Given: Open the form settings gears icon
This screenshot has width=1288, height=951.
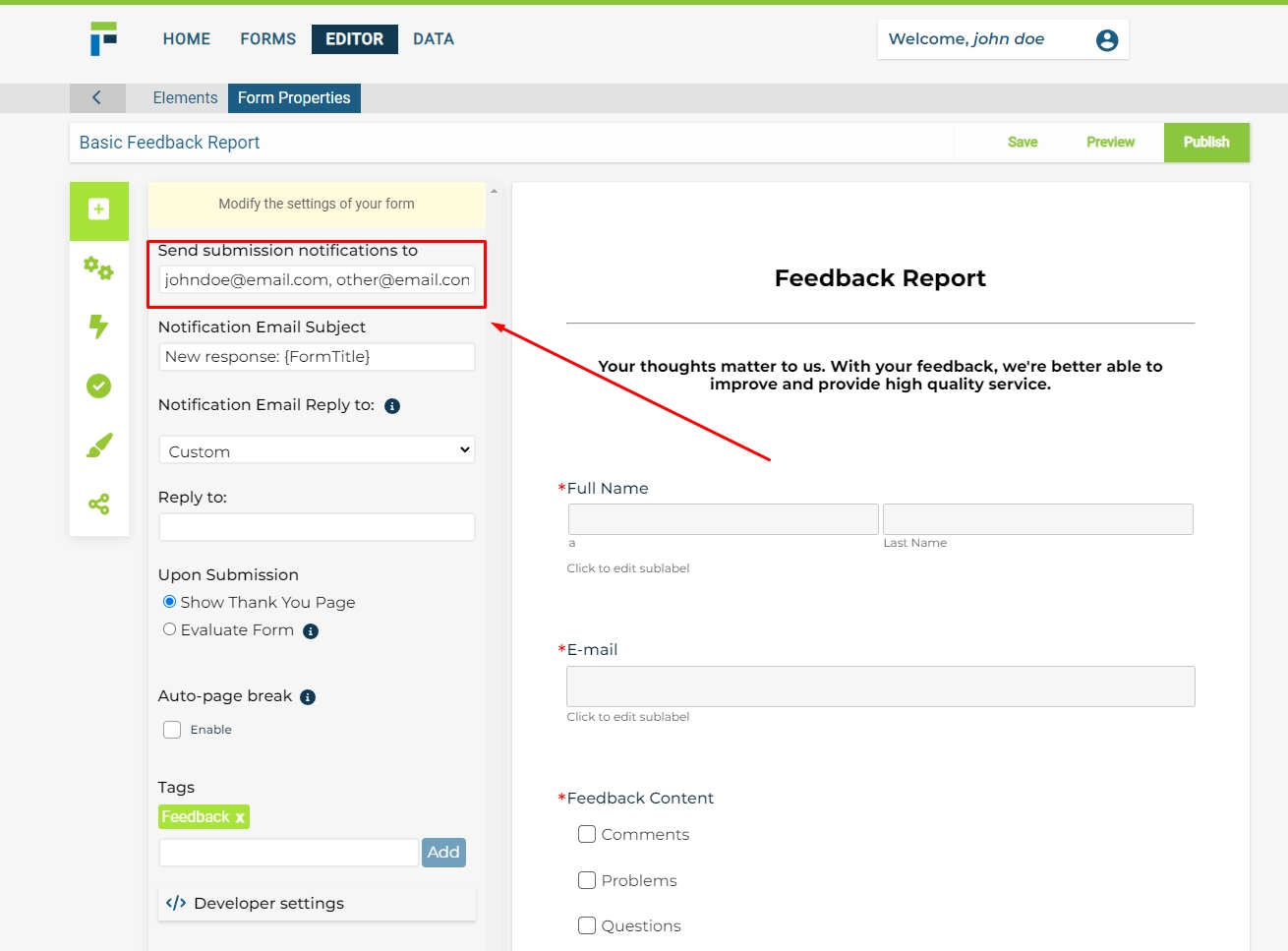Looking at the screenshot, I should pyautogui.click(x=98, y=267).
